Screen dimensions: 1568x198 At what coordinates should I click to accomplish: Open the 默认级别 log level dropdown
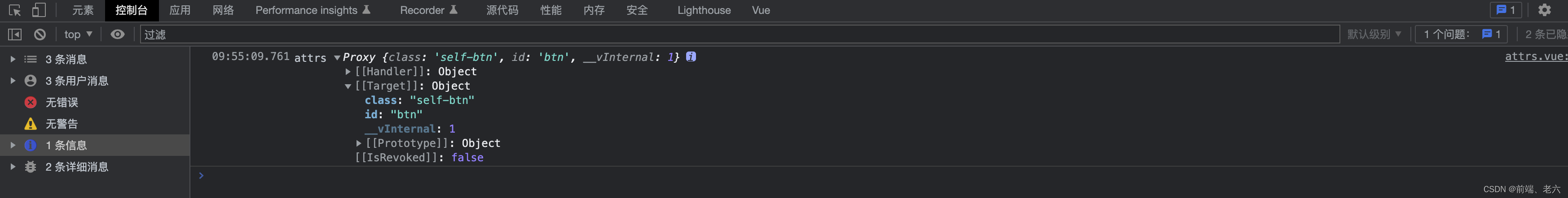[x=1374, y=34]
